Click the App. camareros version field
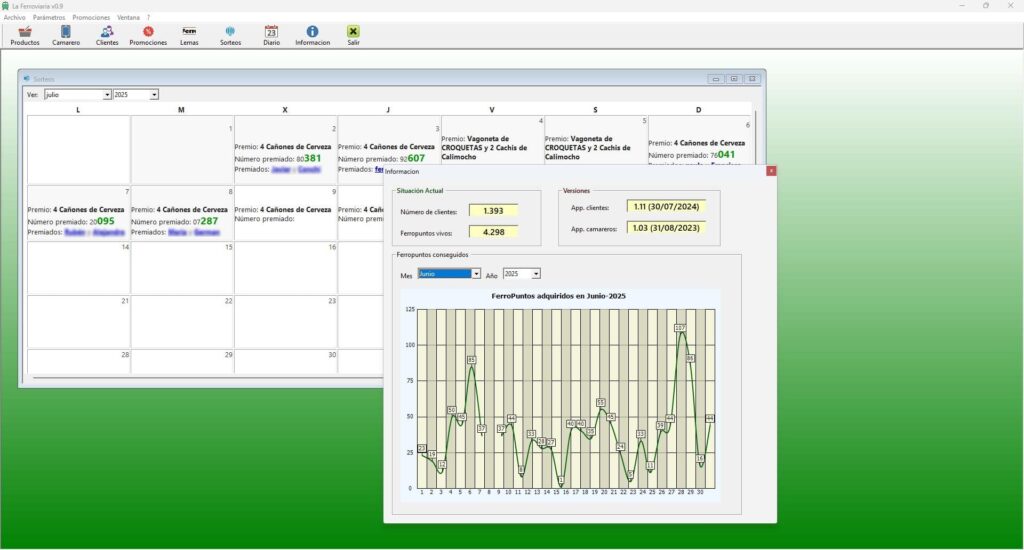 coord(667,228)
